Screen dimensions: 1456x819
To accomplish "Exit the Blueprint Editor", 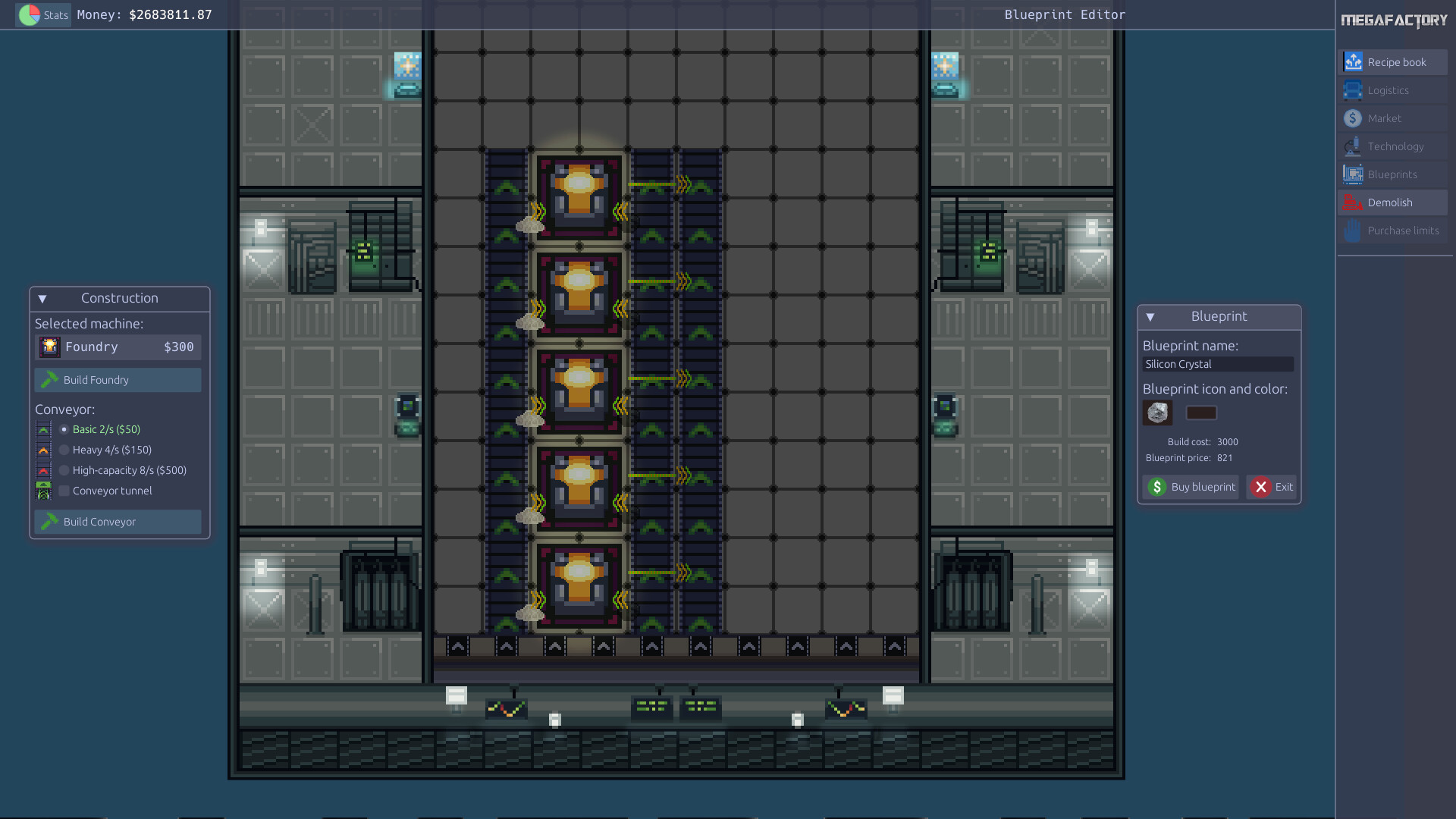I will (1272, 487).
